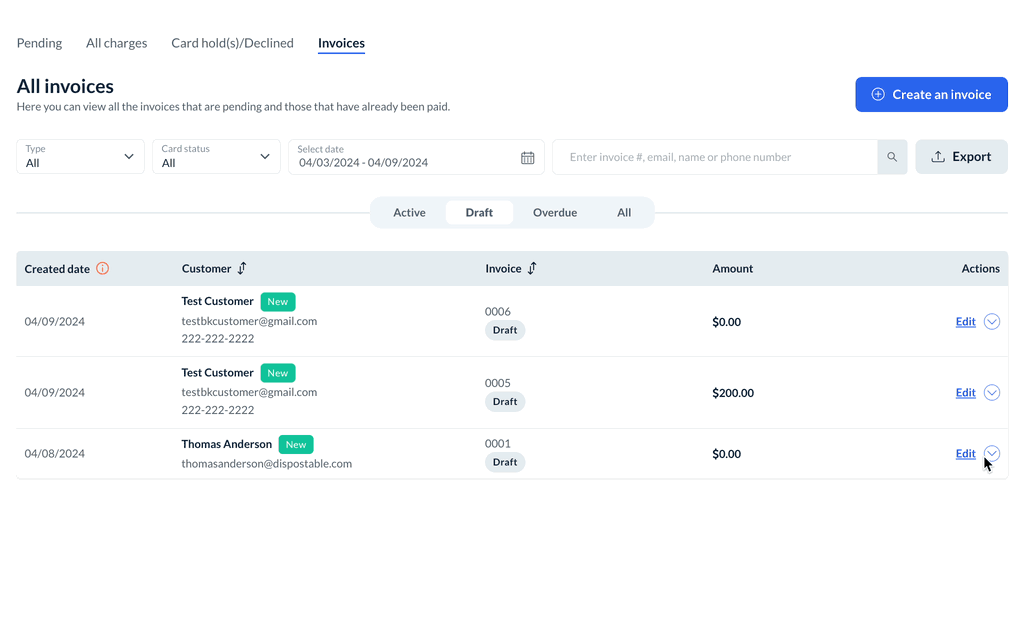The height and width of the screenshot is (629, 1026).
Task: Click the Created date info icon
Action: 102,268
